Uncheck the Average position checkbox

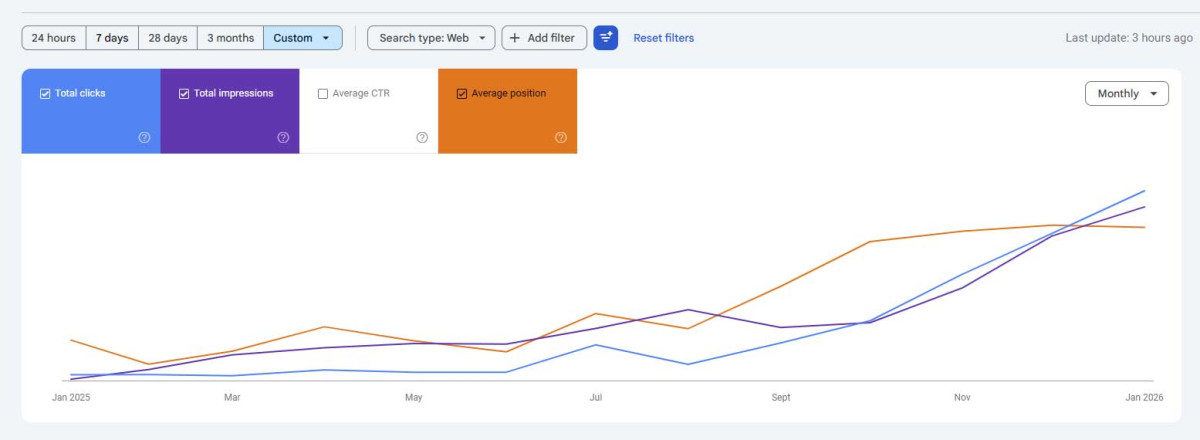pos(462,94)
